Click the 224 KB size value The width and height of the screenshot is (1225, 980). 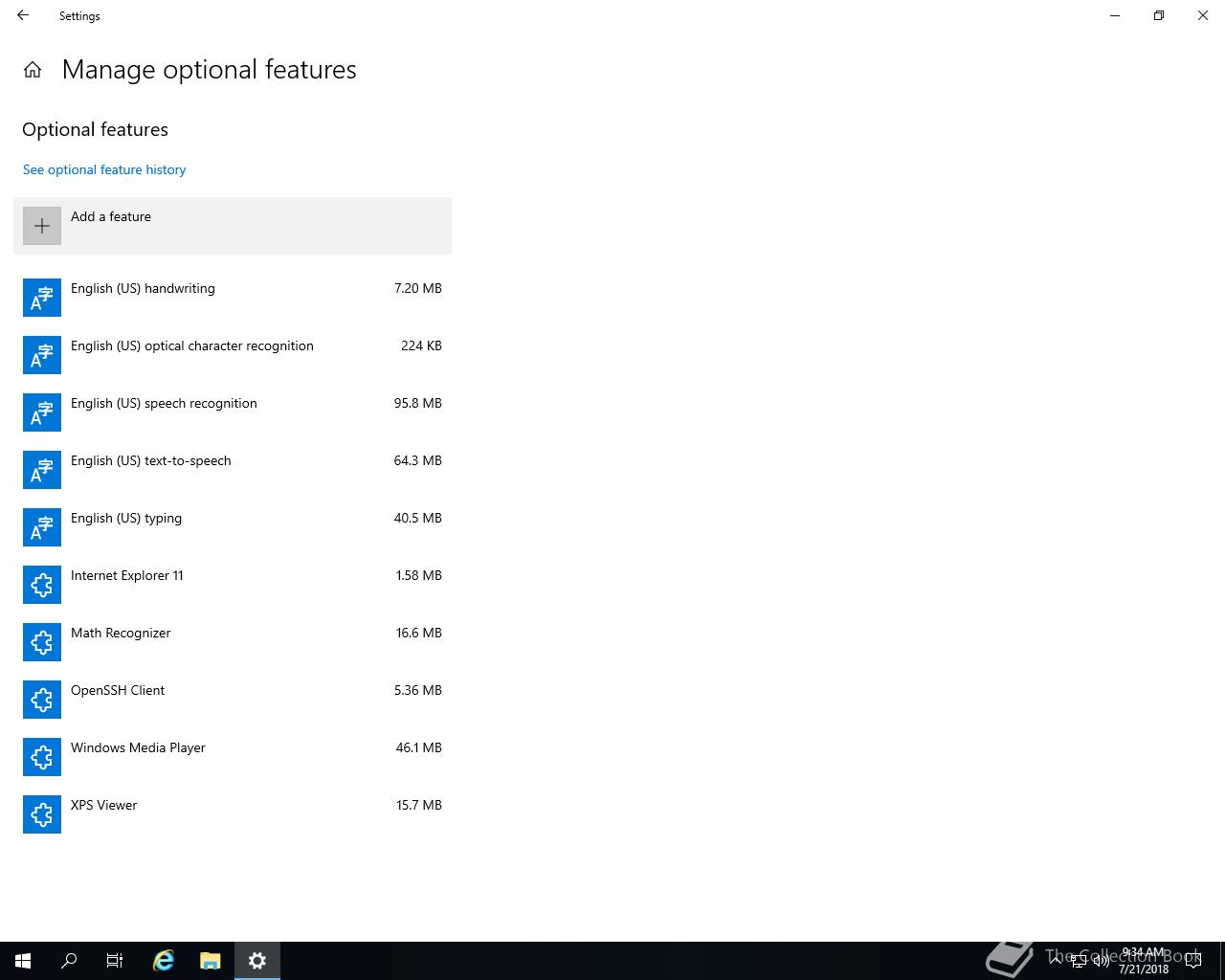[x=421, y=345]
